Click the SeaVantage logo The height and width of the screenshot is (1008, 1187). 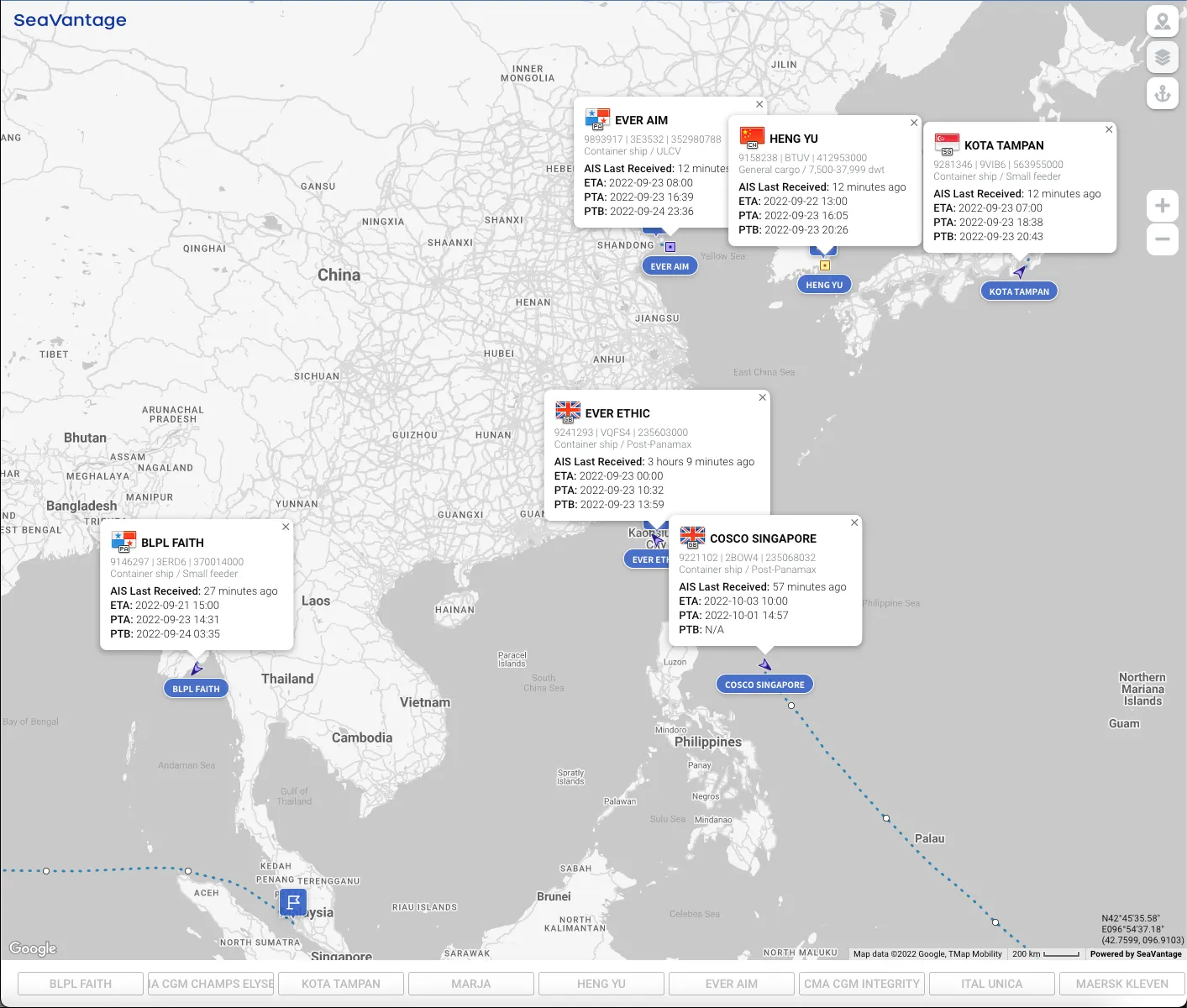coord(70,20)
